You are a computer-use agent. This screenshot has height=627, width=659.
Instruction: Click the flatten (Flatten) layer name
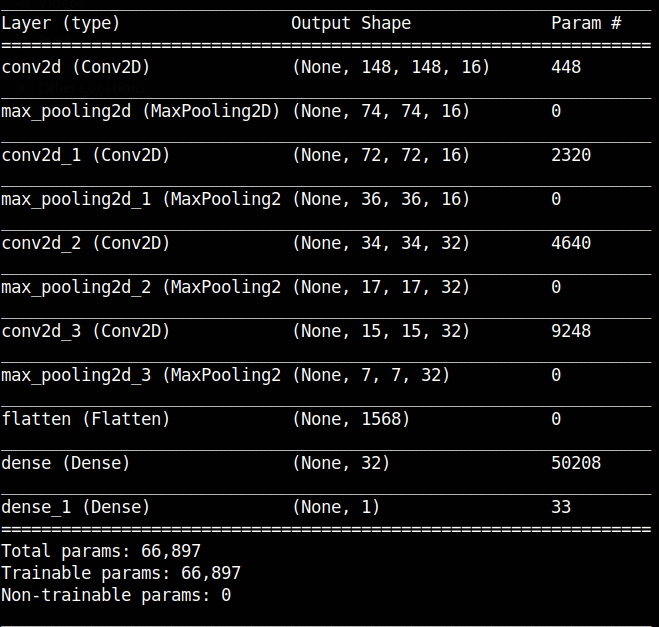pyautogui.click(x=86, y=419)
